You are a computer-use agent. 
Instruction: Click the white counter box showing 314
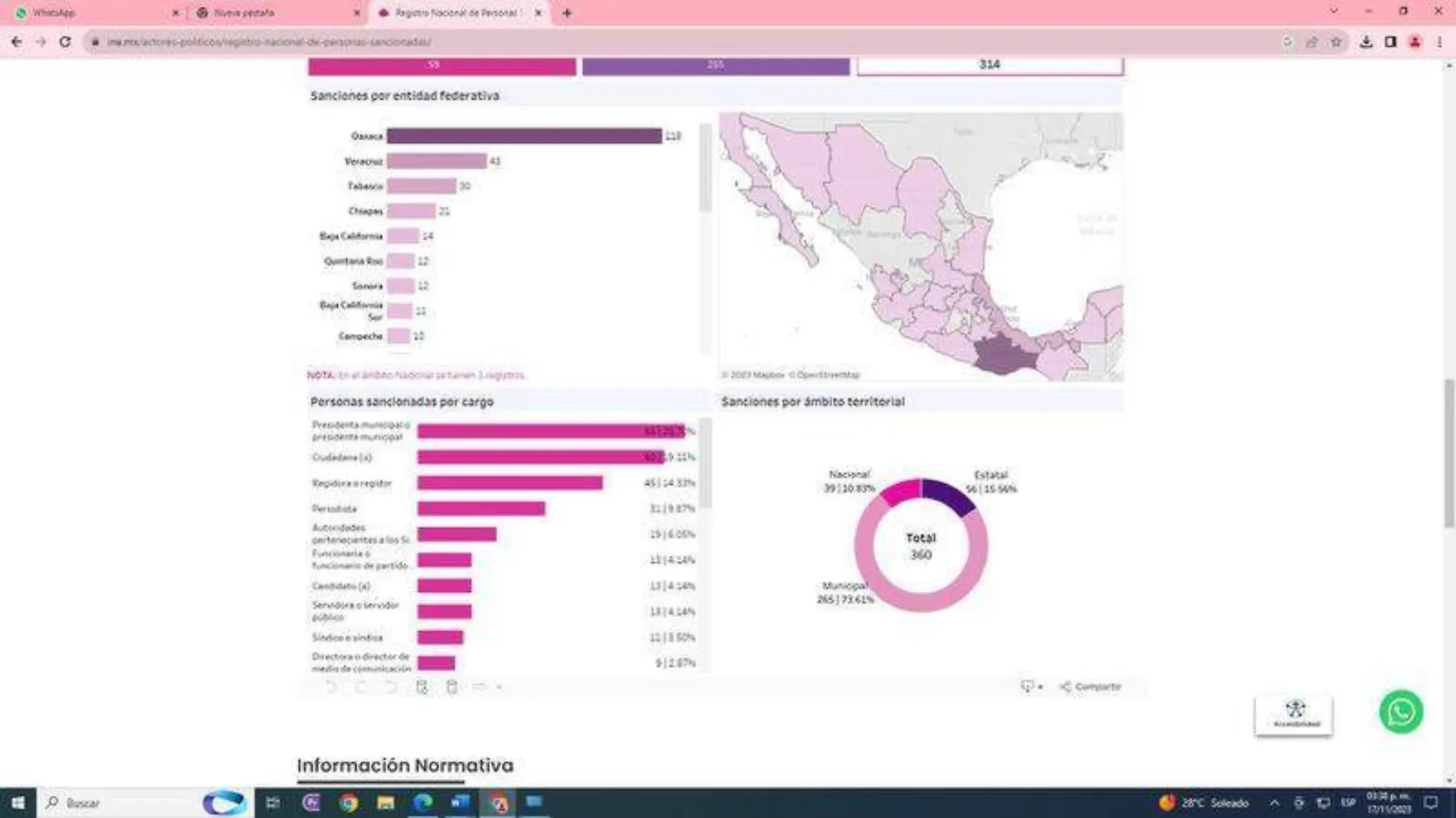click(990, 66)
